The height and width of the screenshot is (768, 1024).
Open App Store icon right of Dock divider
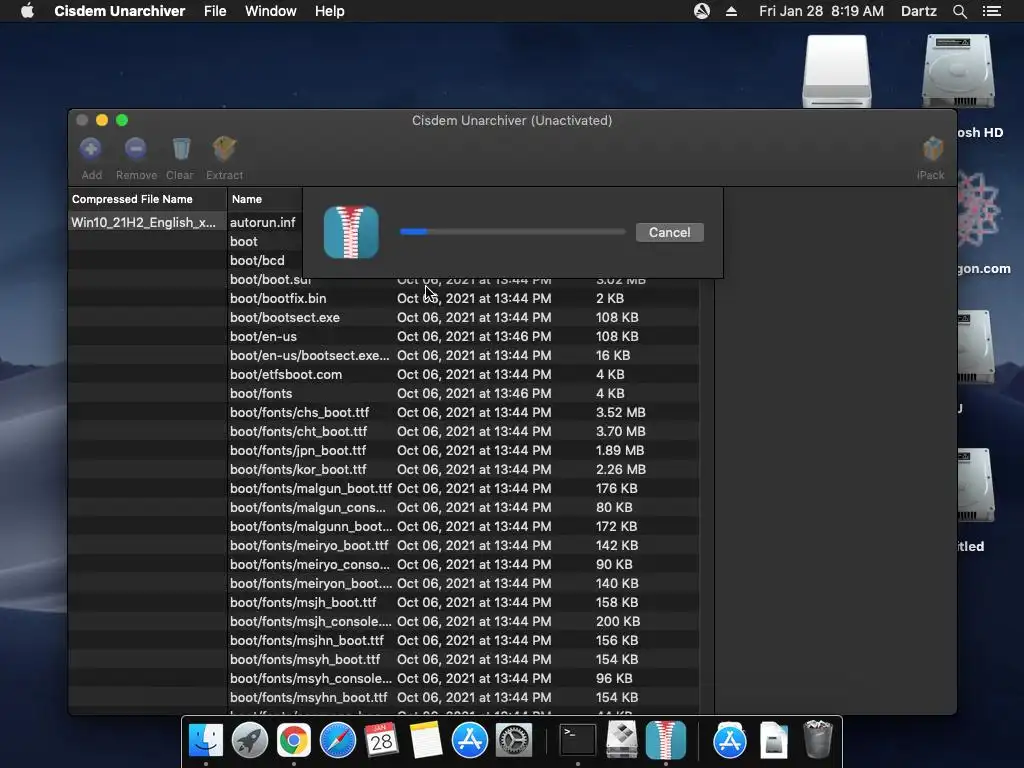(729, 740)
